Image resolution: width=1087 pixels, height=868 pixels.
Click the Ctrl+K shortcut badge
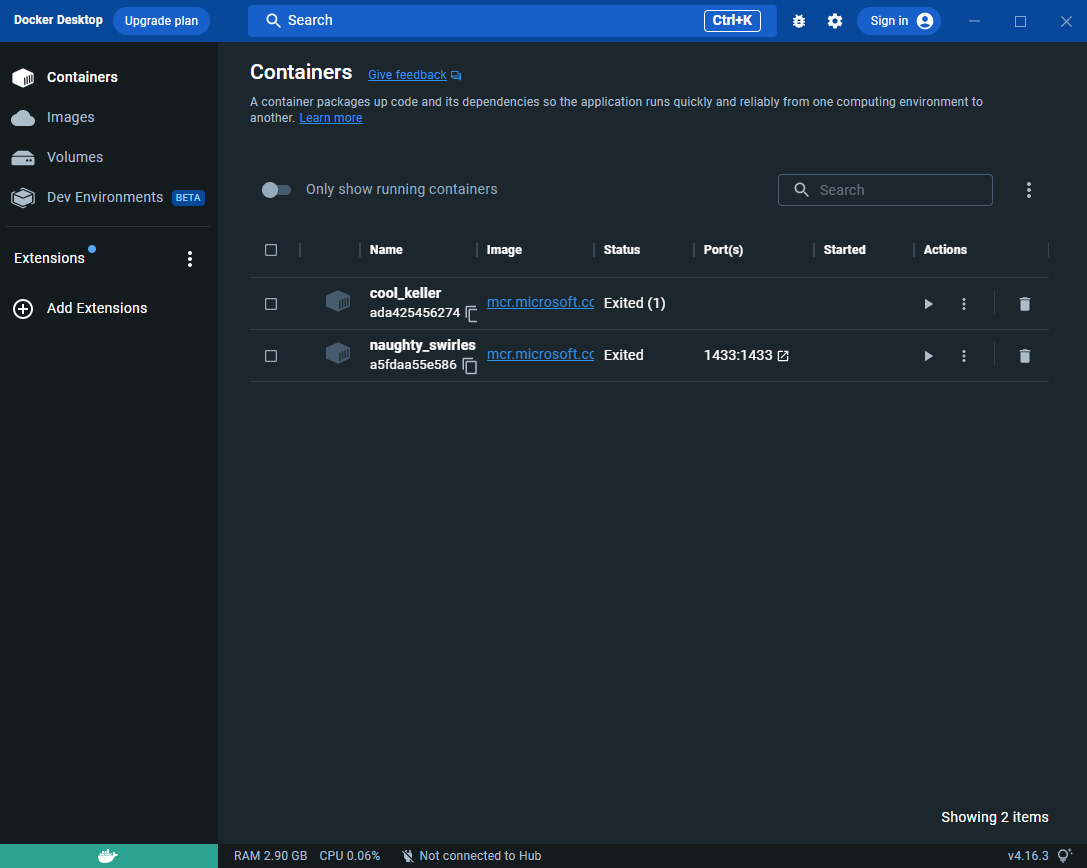(x=732, y=21)
